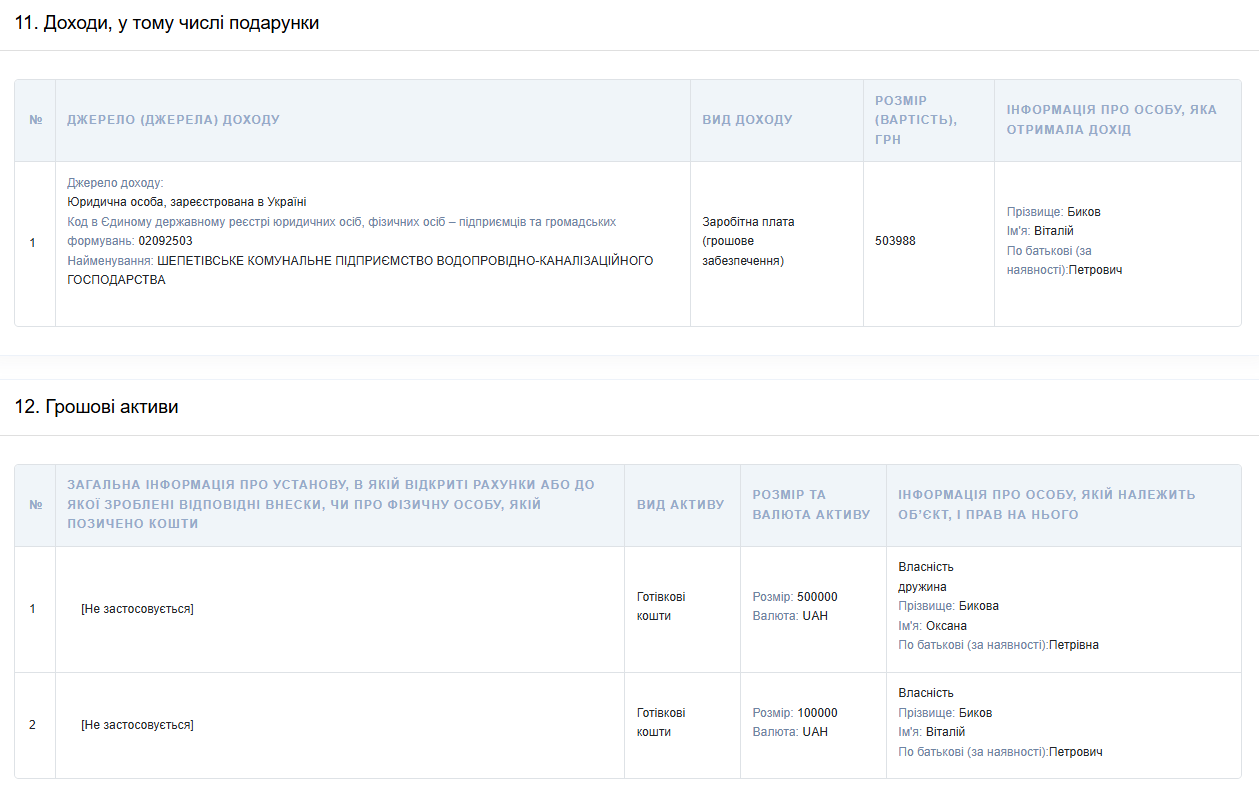Click the "Розмір та валюта активу" column header
This screenshot has width=1259, height=796.
tap(811, 505)
